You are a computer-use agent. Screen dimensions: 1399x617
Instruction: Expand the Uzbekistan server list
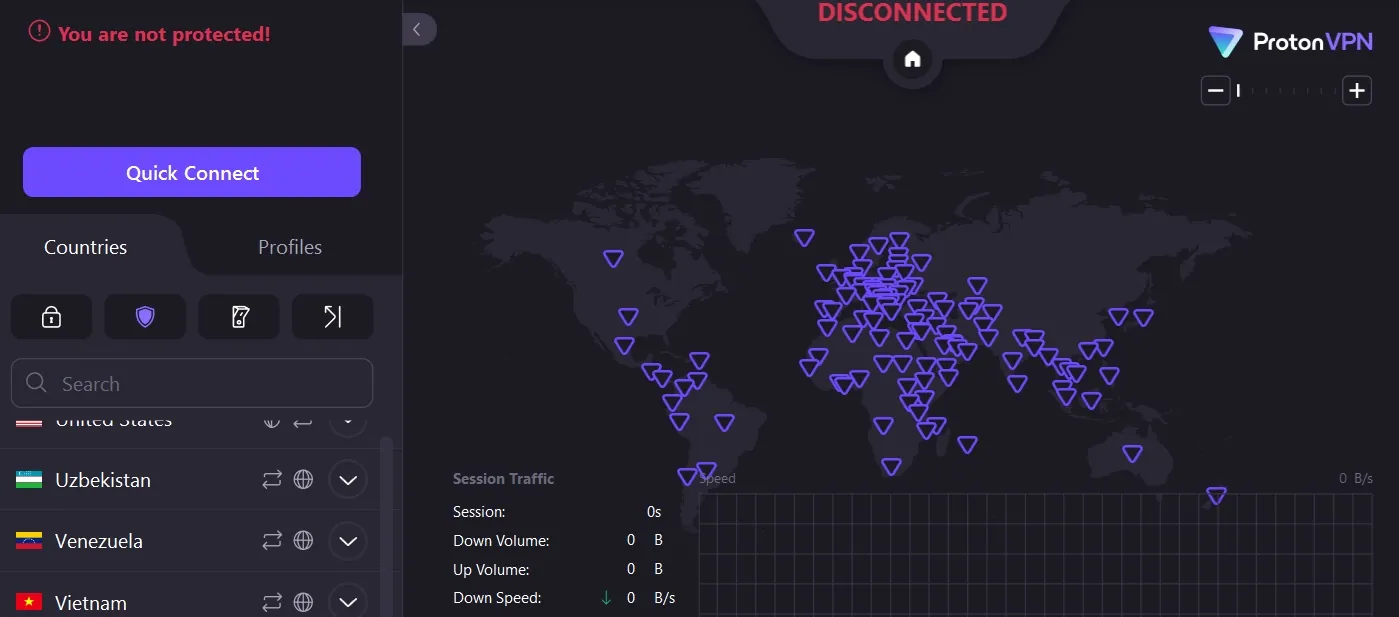[x=348, y=480]
